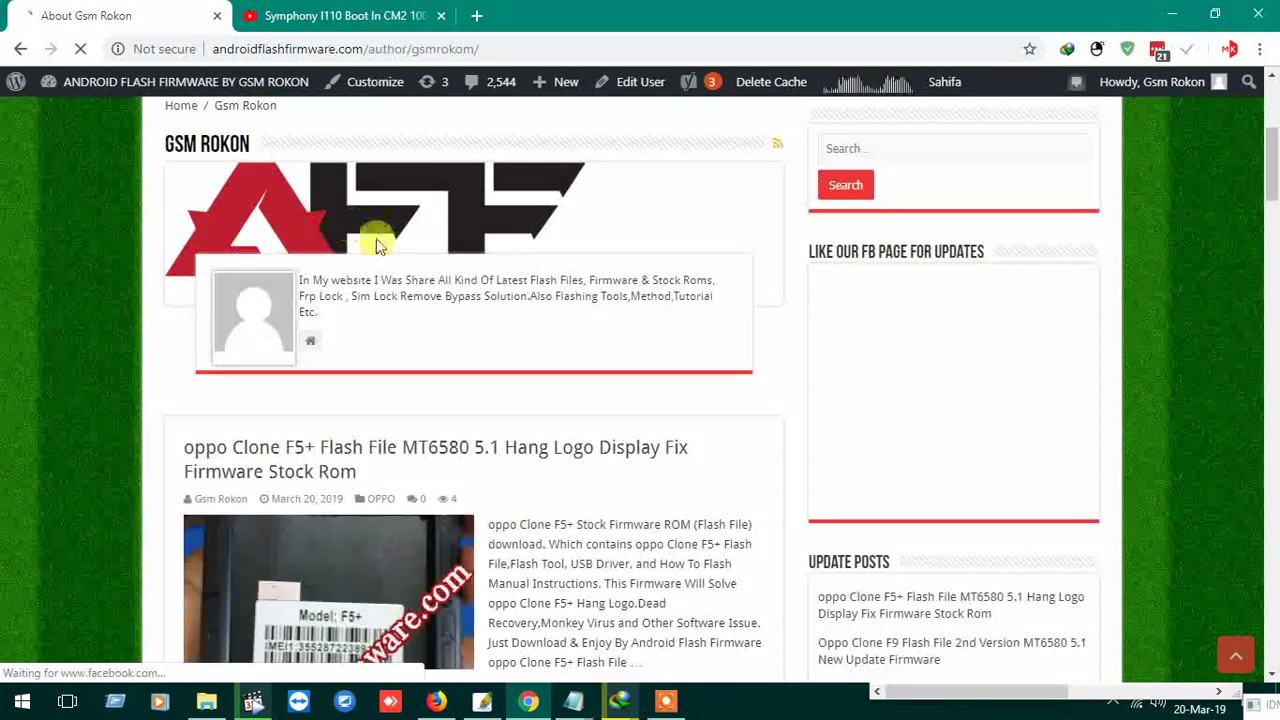Open sidebar post Oppo Clone F9 2nd Version

tap(952, 651)
